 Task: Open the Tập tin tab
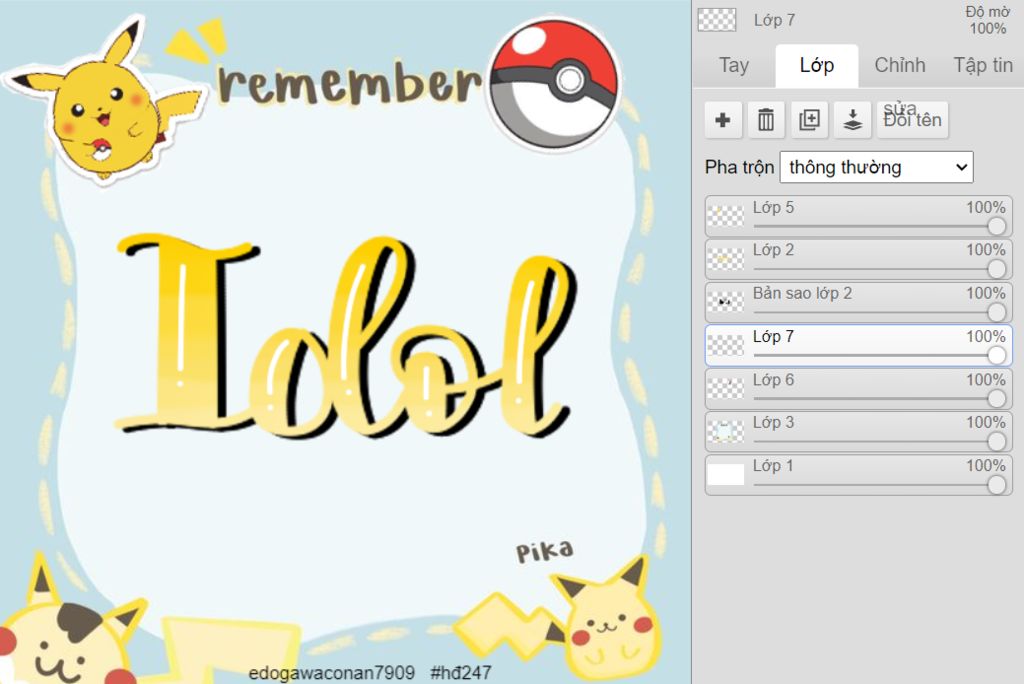(983, 65)
